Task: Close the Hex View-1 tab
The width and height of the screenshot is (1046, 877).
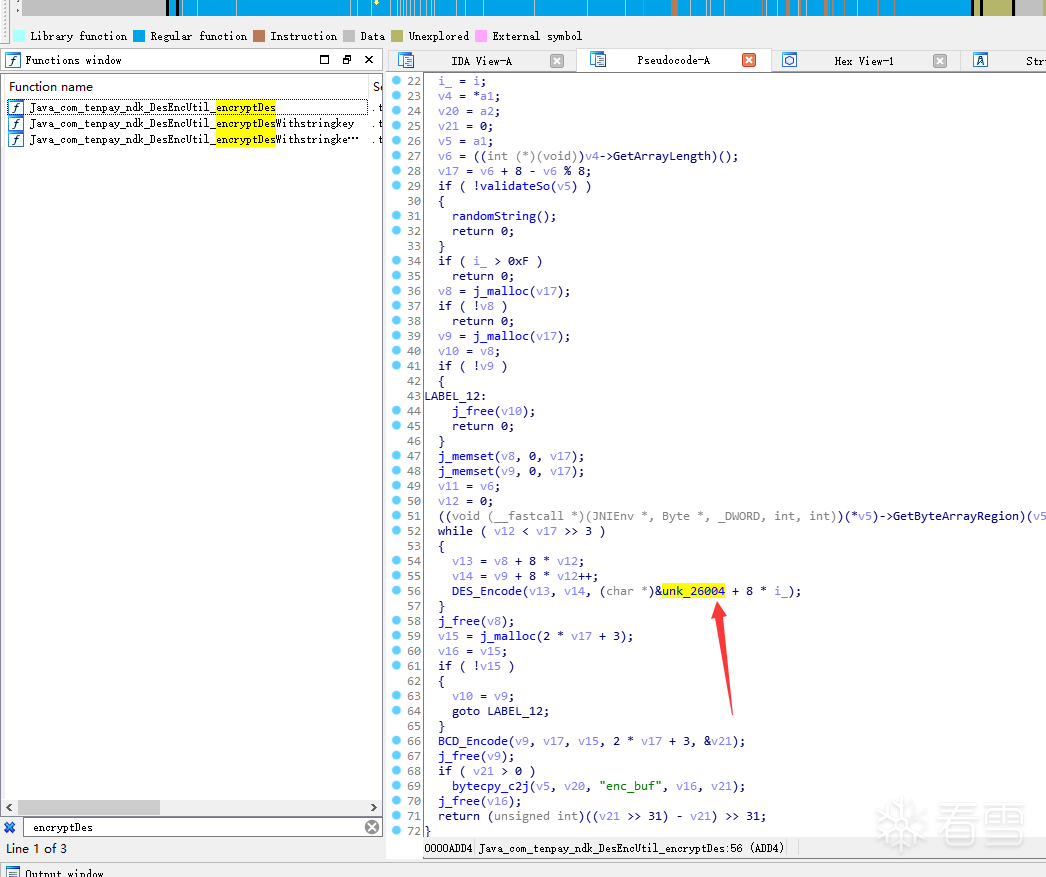Action: [x=940, y=61]
